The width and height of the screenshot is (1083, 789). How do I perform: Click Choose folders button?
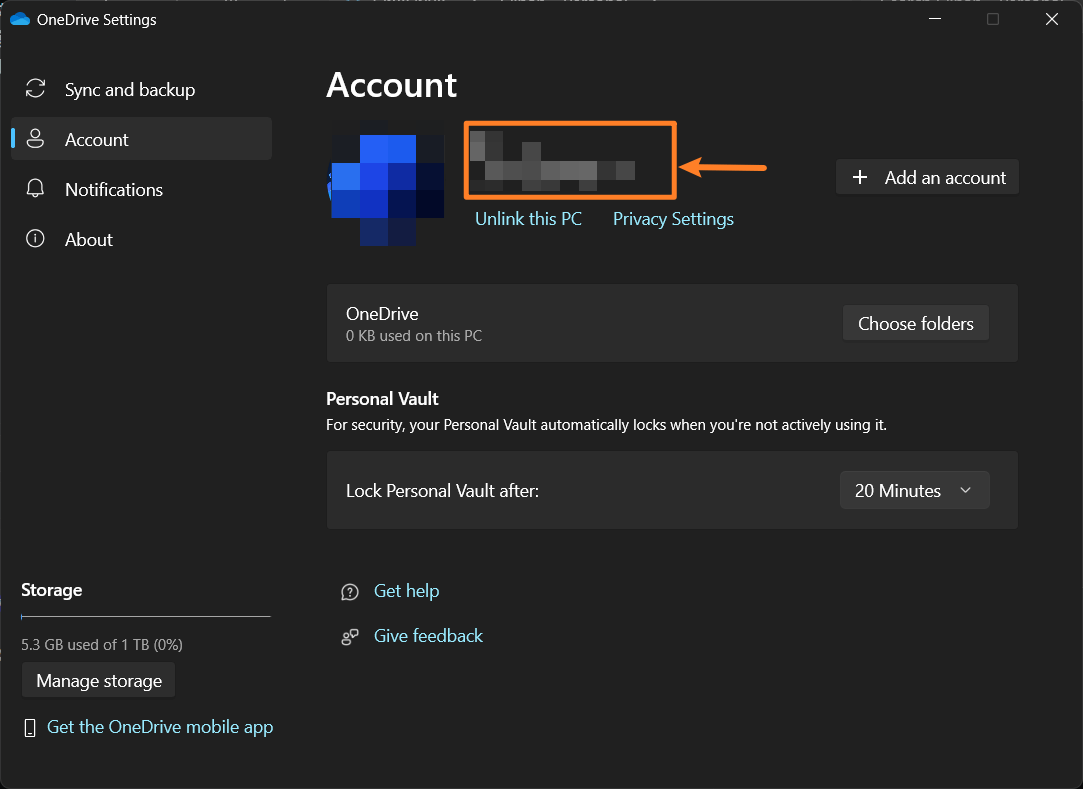click(916, 323)
